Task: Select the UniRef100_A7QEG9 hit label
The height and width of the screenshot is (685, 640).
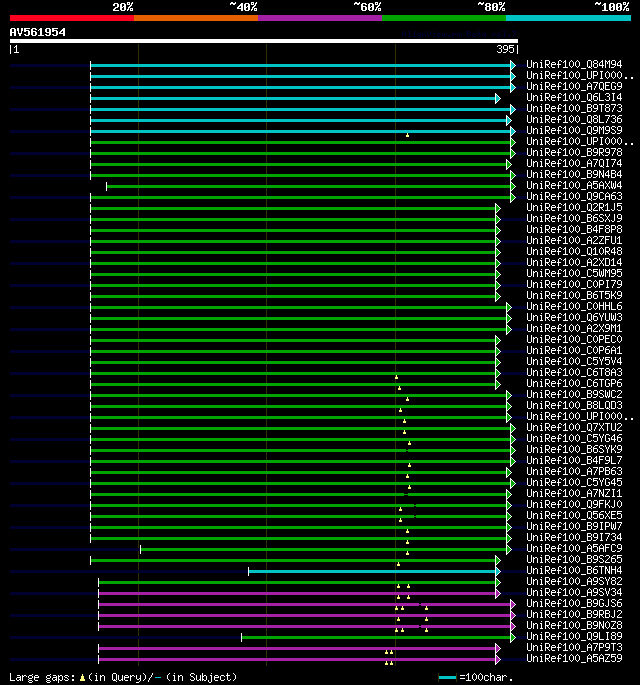Action: [x=574, y=86]
